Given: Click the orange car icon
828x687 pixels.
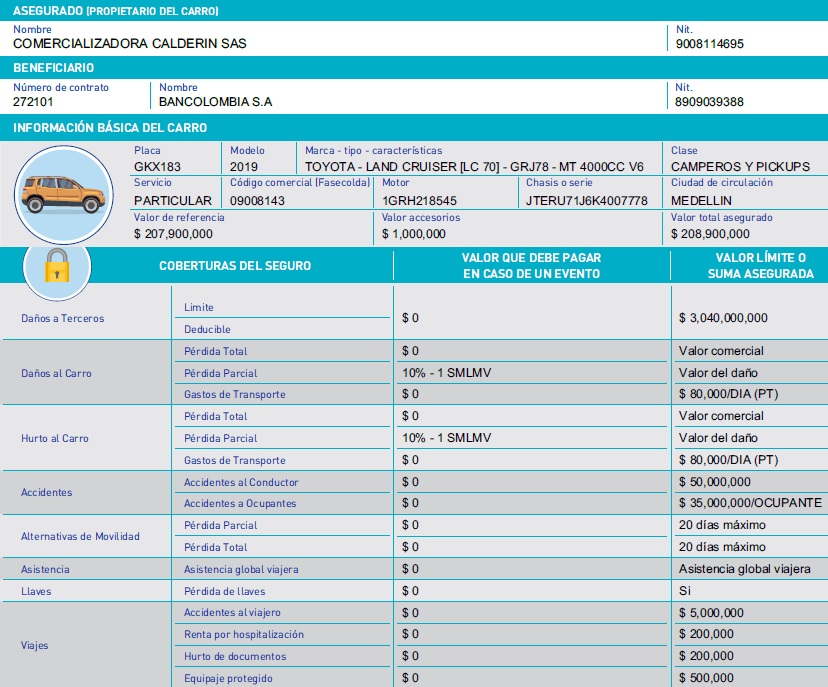Looking at the screenshot, I should tap(65, 194).
